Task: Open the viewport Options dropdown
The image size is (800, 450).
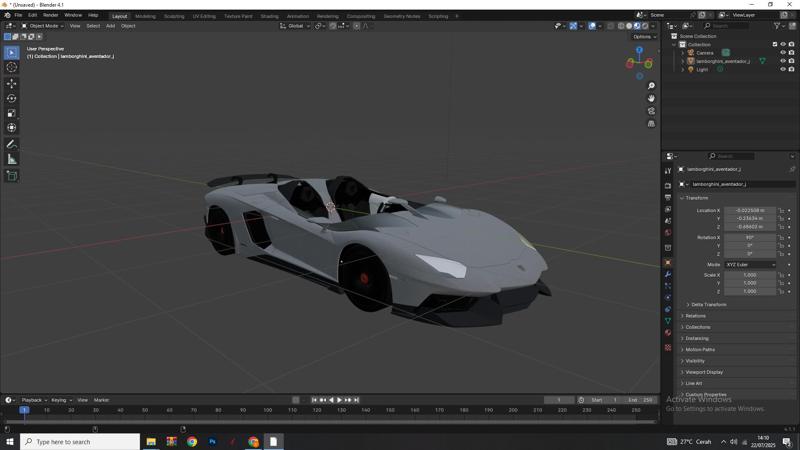Action: 644,37
